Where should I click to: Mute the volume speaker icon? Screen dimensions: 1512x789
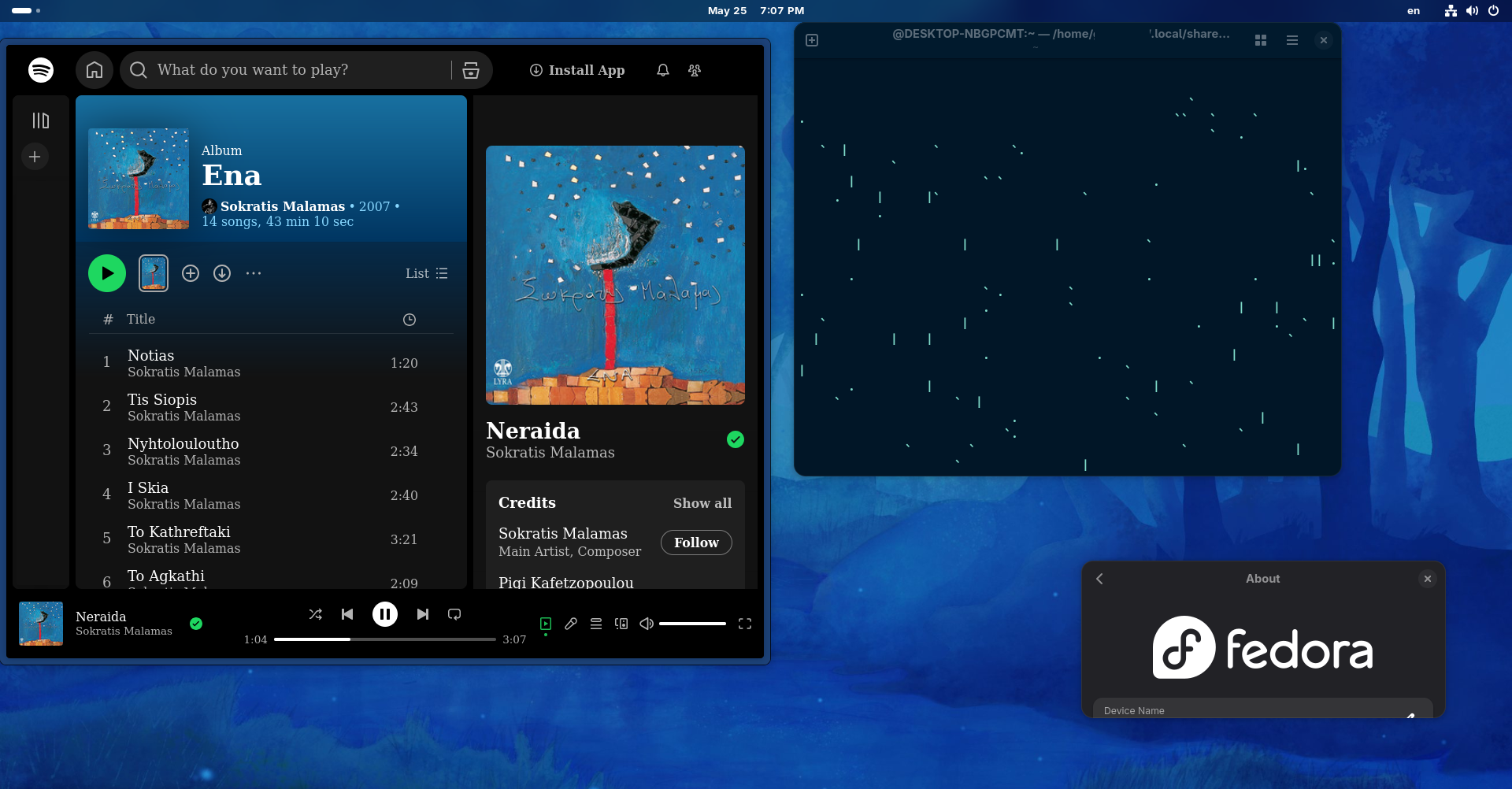(647, 624)
